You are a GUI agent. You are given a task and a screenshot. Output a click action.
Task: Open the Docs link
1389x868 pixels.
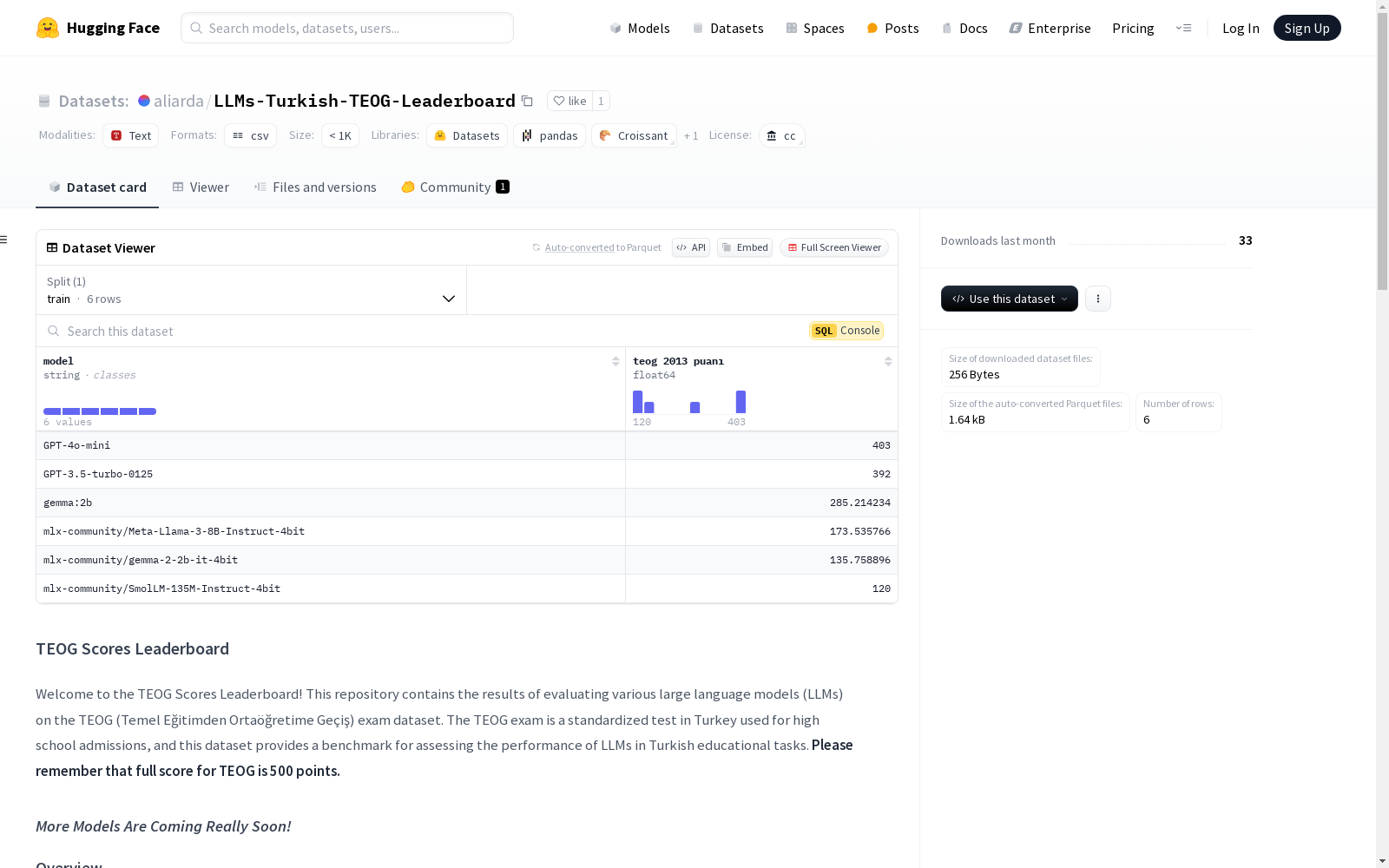click(x=964, y=28)
